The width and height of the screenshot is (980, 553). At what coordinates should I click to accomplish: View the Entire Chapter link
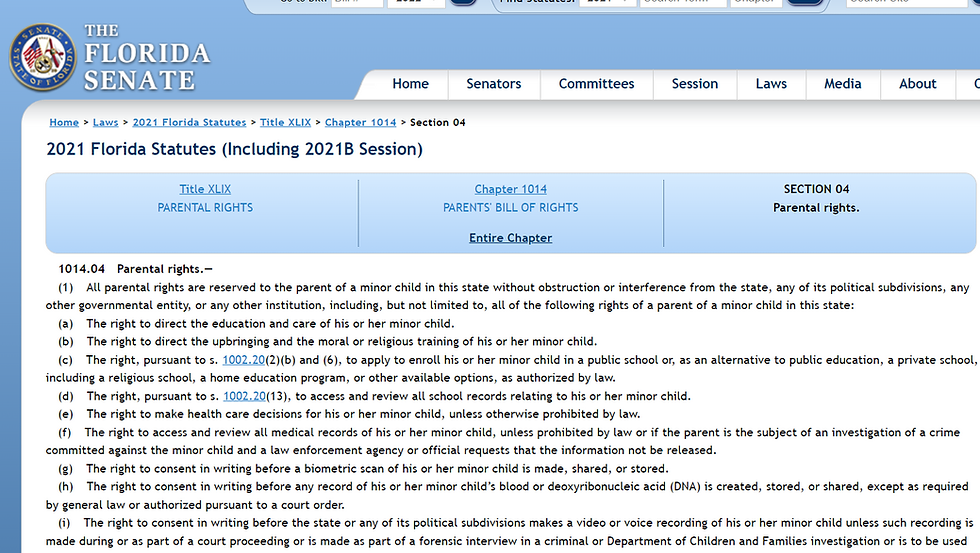click(x=511, y=238)
